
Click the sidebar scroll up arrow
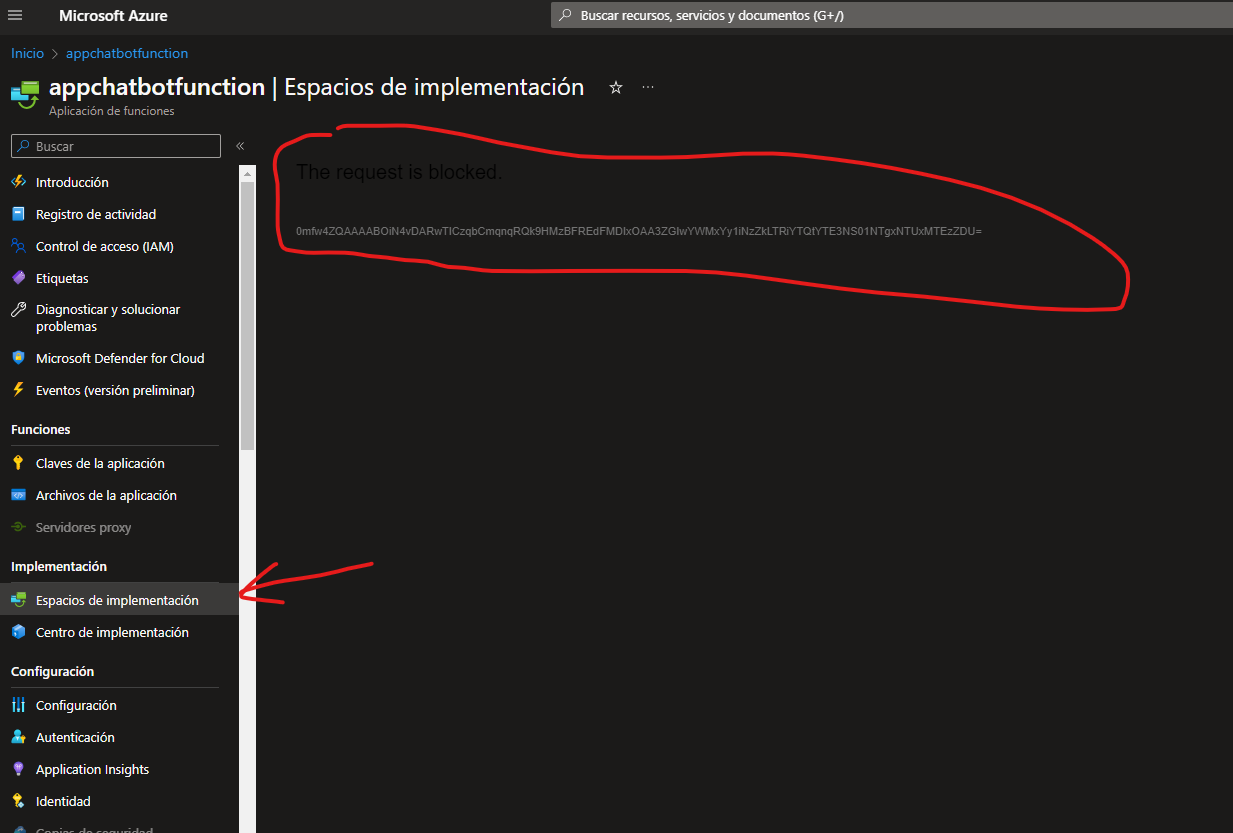click(248, 172)
